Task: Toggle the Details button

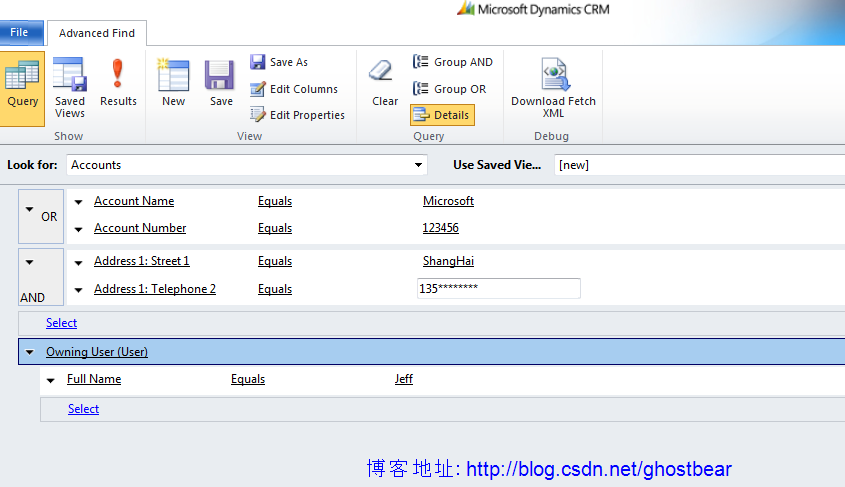Action: tap(442, 115)
